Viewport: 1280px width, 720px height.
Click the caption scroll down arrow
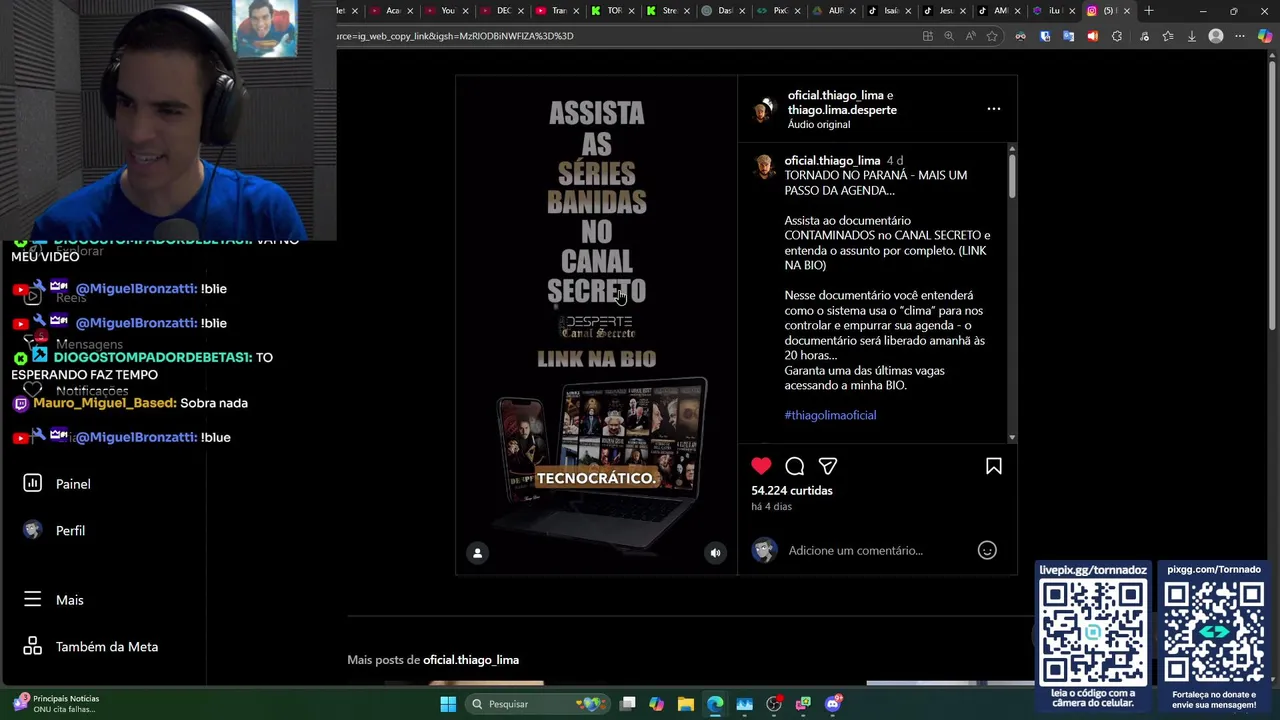[x=1012, y=437]
